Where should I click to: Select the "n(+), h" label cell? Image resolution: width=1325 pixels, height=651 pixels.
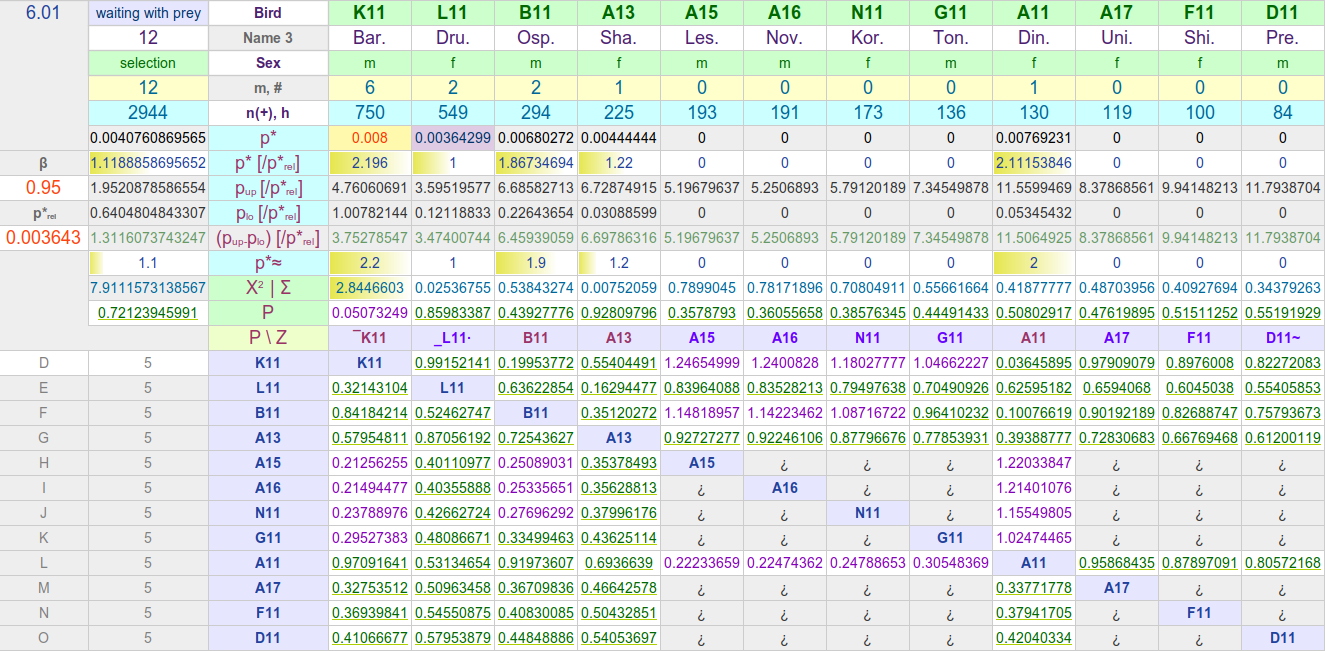(268, 113)
